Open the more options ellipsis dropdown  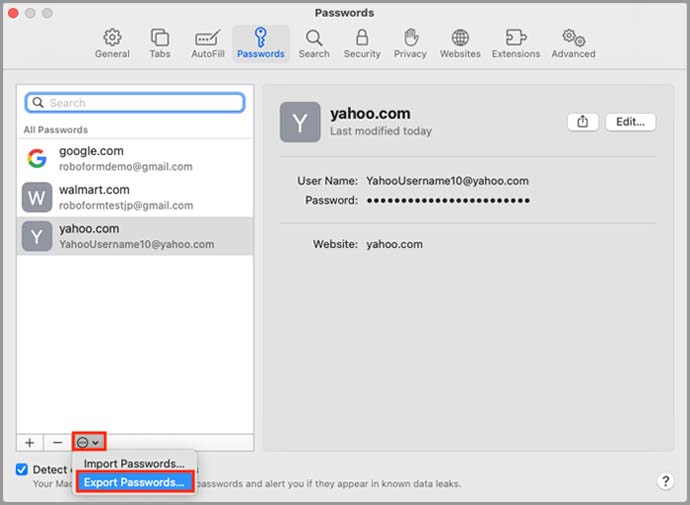pyautogui.click(x=89, y=443)
